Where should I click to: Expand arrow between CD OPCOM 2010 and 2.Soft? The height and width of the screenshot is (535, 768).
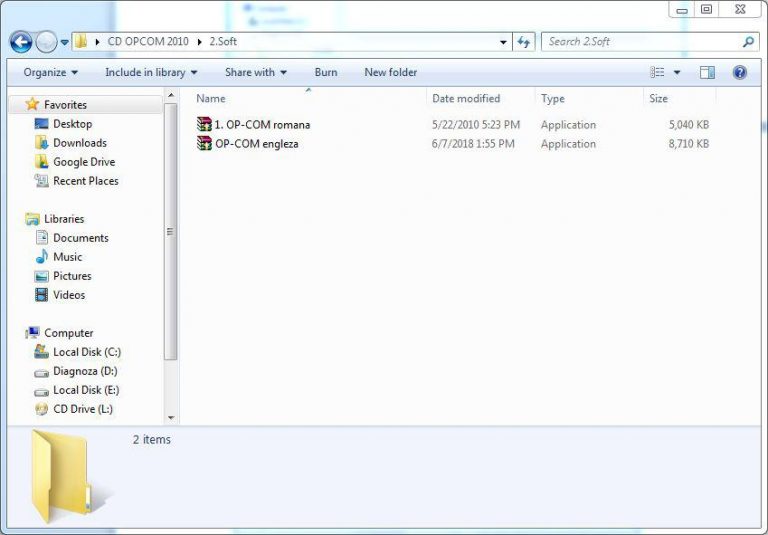199,42
